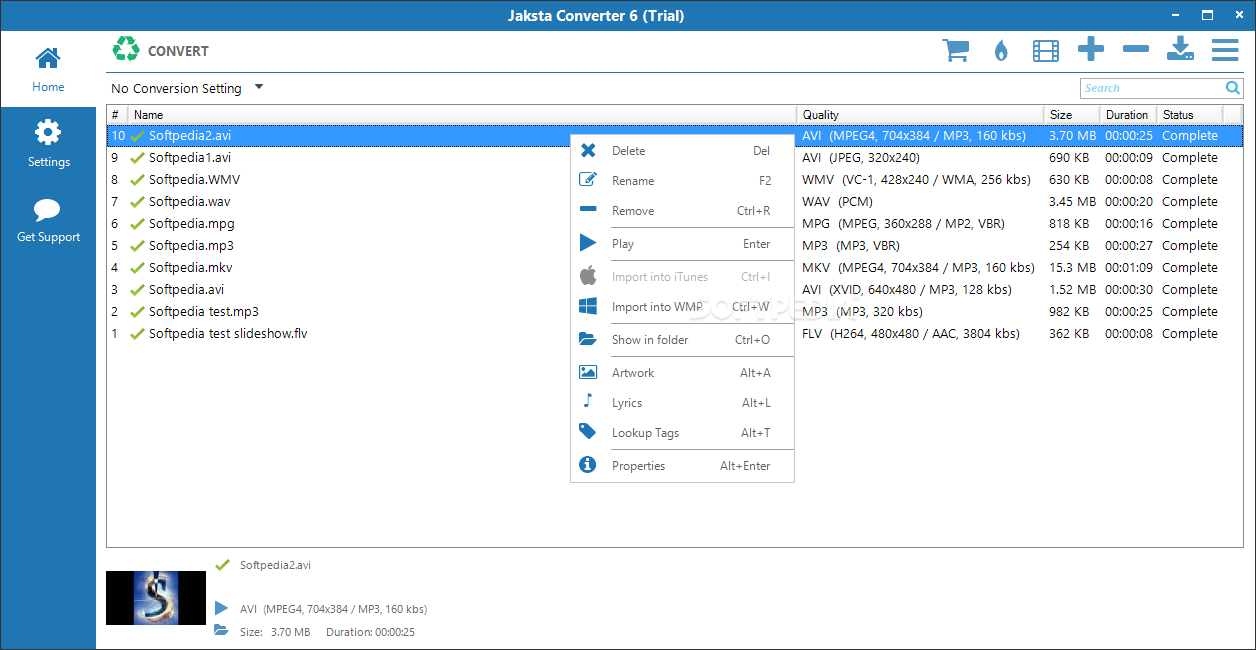The image size is (1256, 650).
Task: Select the Softpedia.avi file row
Action: point(675,290)
